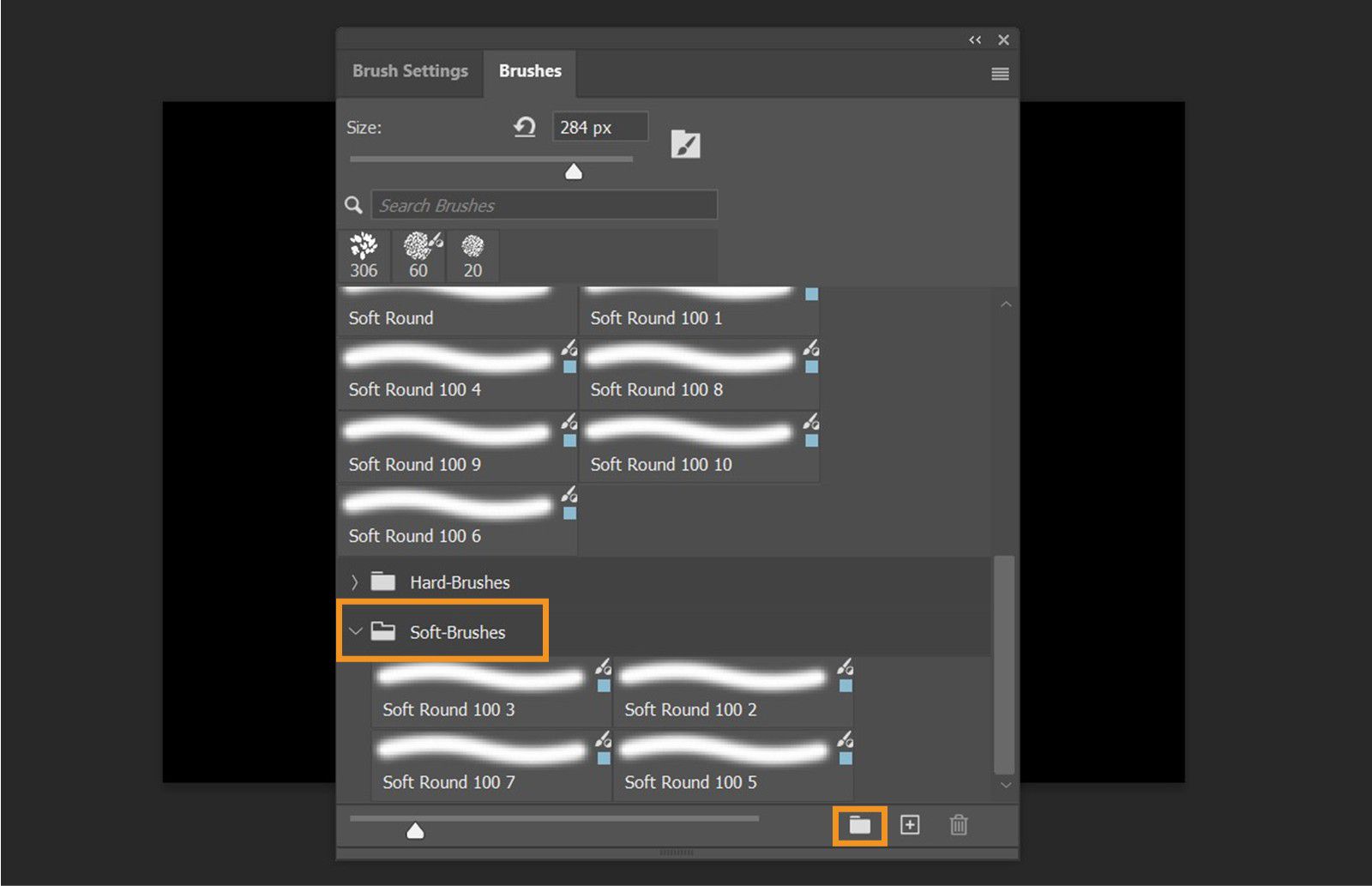Create a new brush preset

[910, 825]
